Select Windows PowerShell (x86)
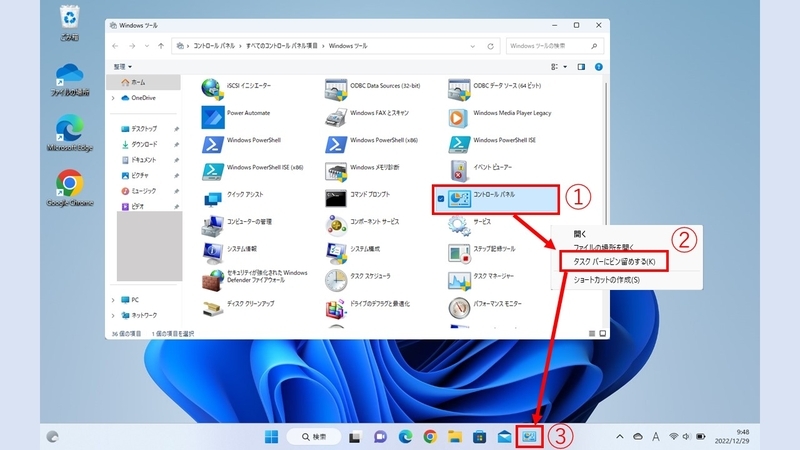 click(x=371, y=143)
